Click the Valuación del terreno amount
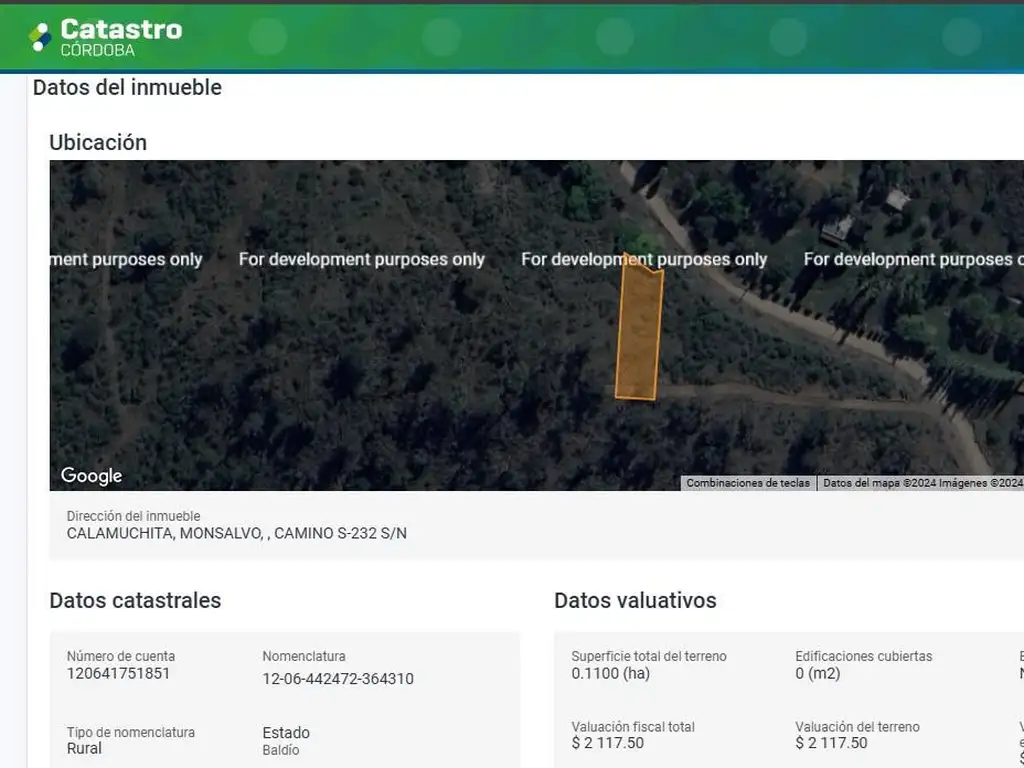The image size is (1024, 768). coord(831,743)
